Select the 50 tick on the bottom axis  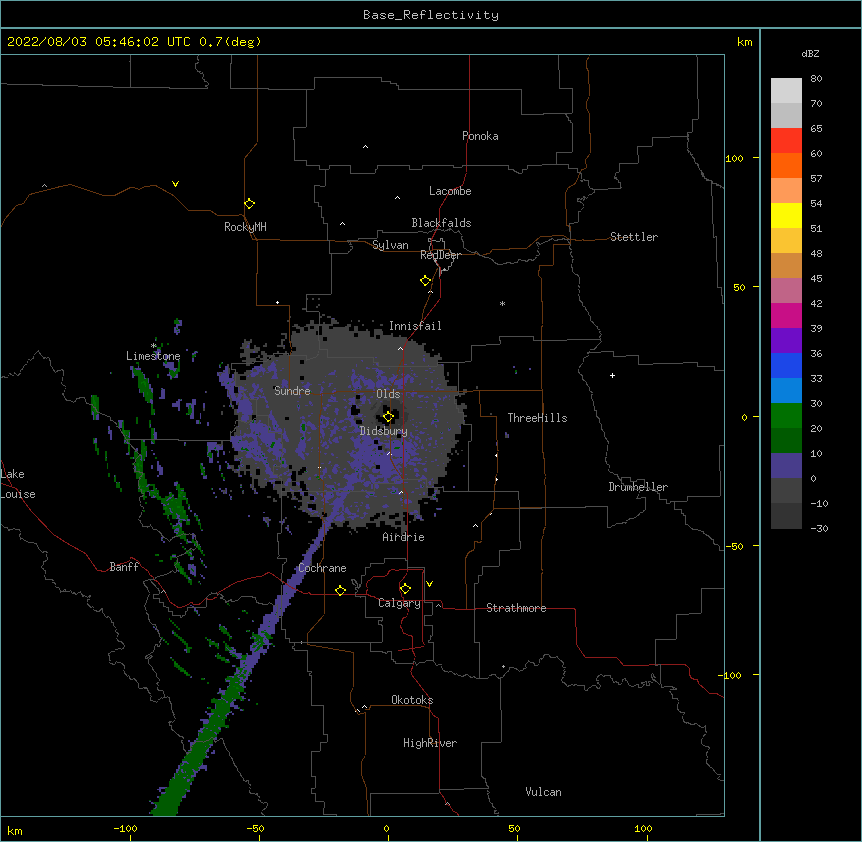(x=514, y=829)
